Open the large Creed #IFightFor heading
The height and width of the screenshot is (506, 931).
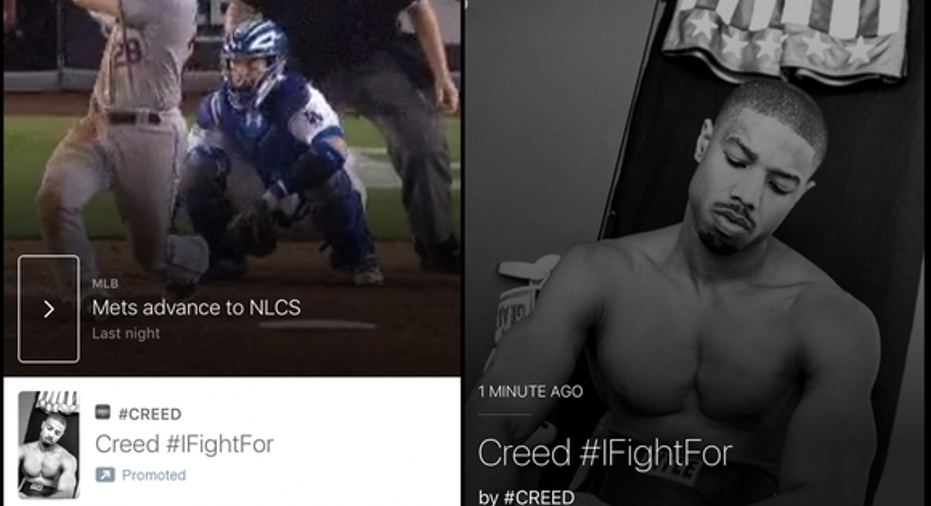(x=605, y=453)
